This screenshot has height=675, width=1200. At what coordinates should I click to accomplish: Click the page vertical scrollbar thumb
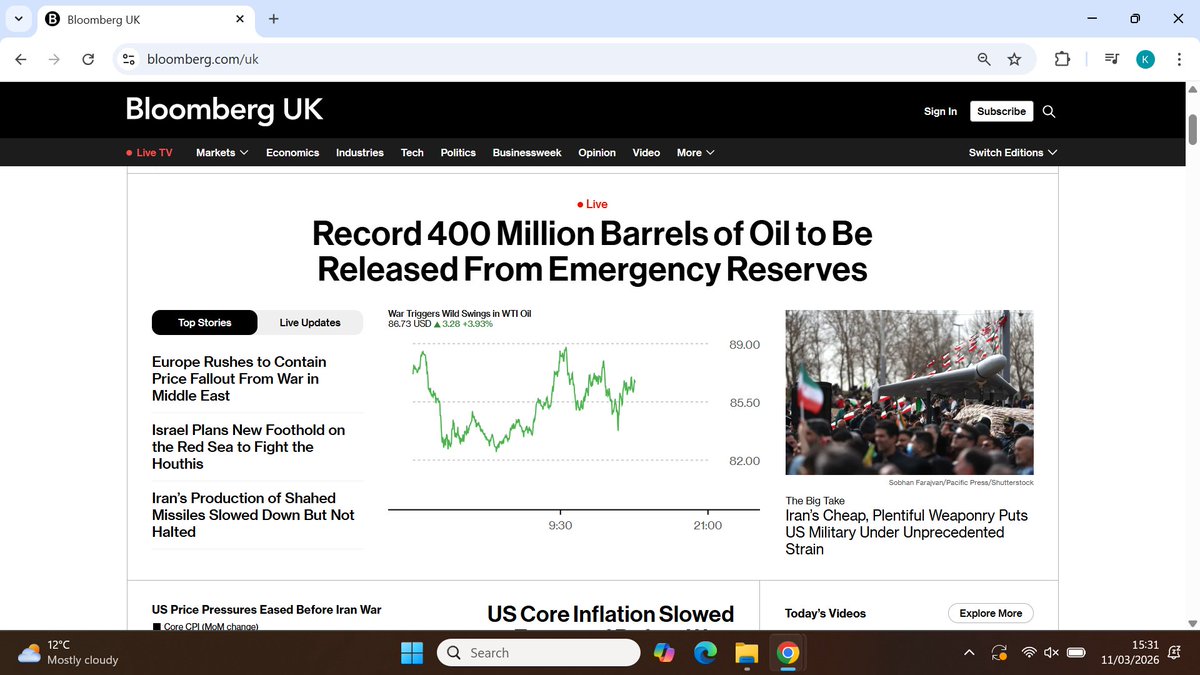[1192, 130]
